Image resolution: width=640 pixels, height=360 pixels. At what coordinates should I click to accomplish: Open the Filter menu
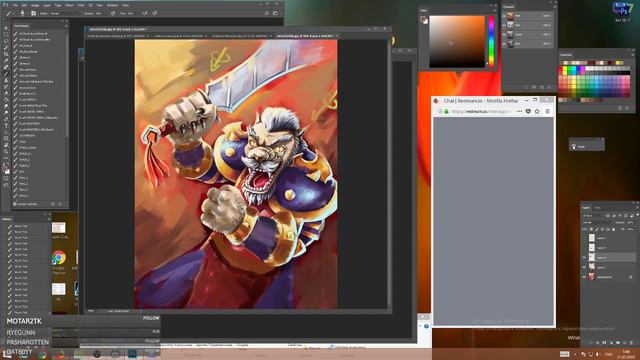click(81, 5)
